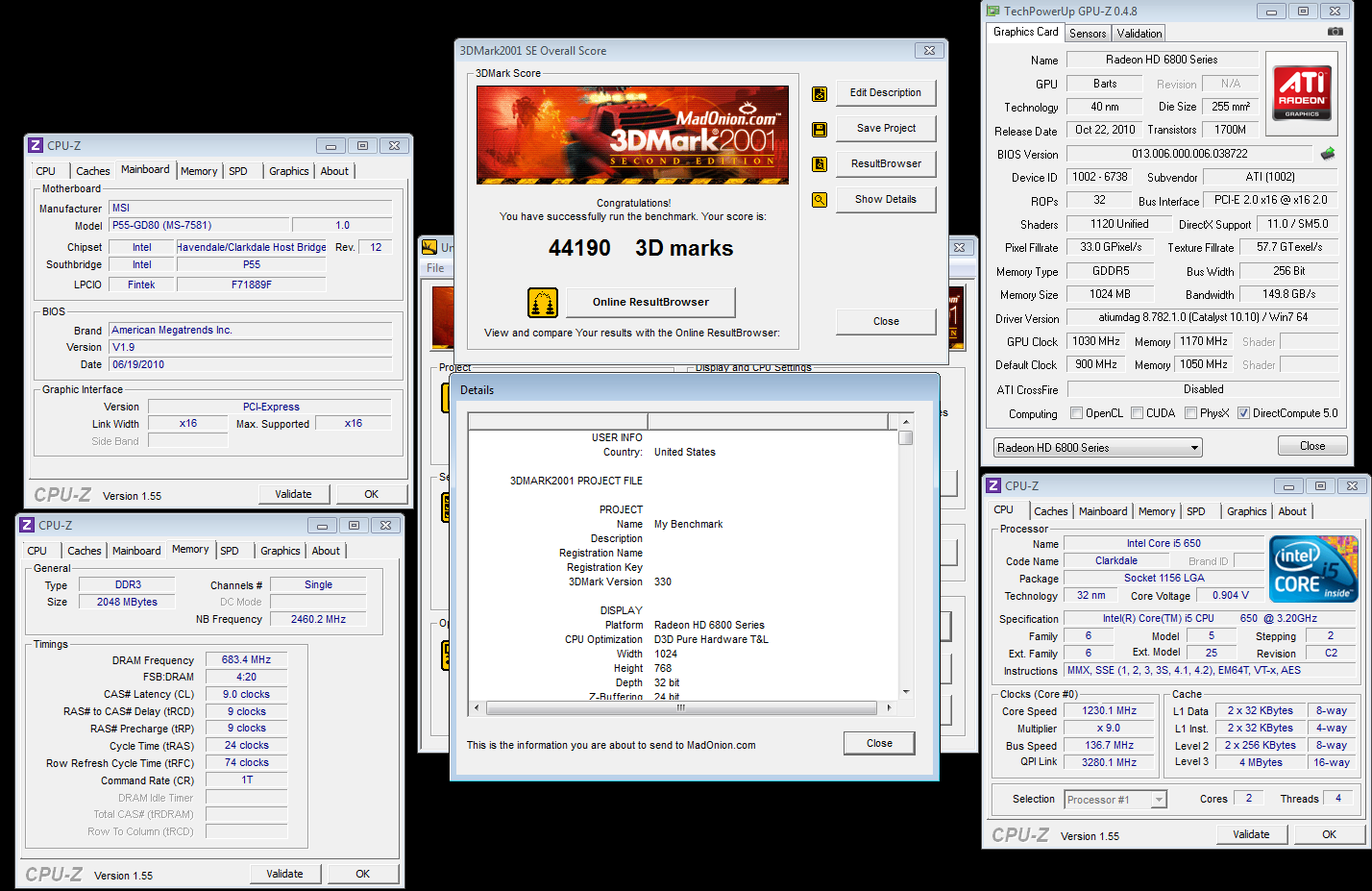Click Details scrollbar right arrow
Viewport: 1372px width, 891px height.
click(889, 708)
